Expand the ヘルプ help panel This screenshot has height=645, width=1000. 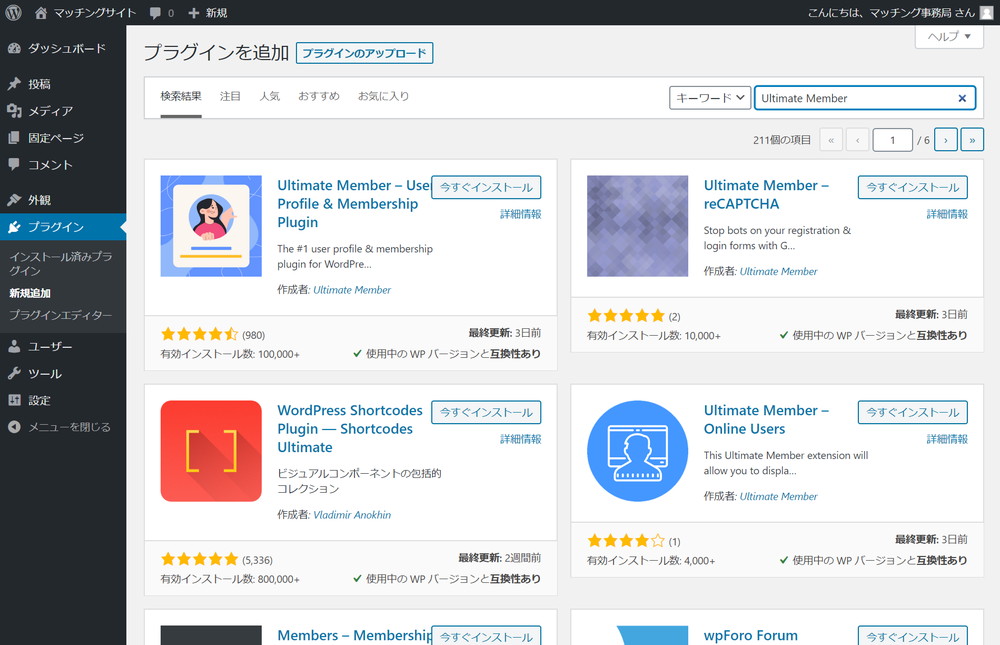click(949, 36)
